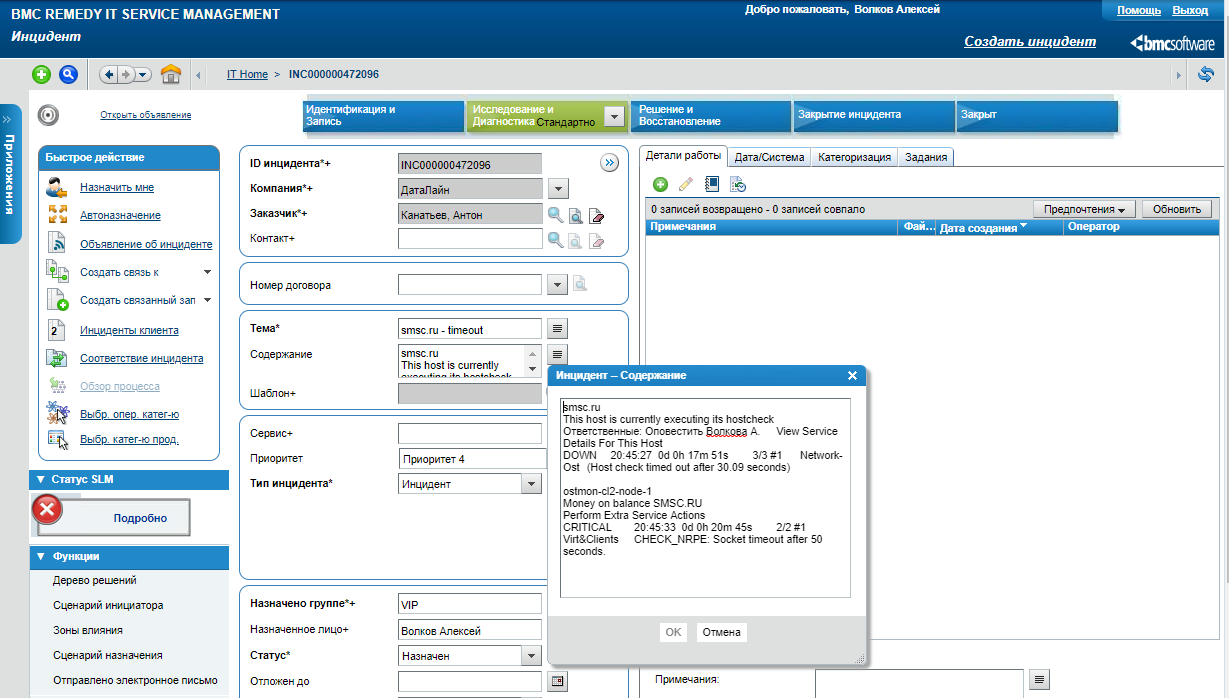Click OK in the Содержание dialog
Screen dimensions: 1229x698
click(x=673, y=632)
